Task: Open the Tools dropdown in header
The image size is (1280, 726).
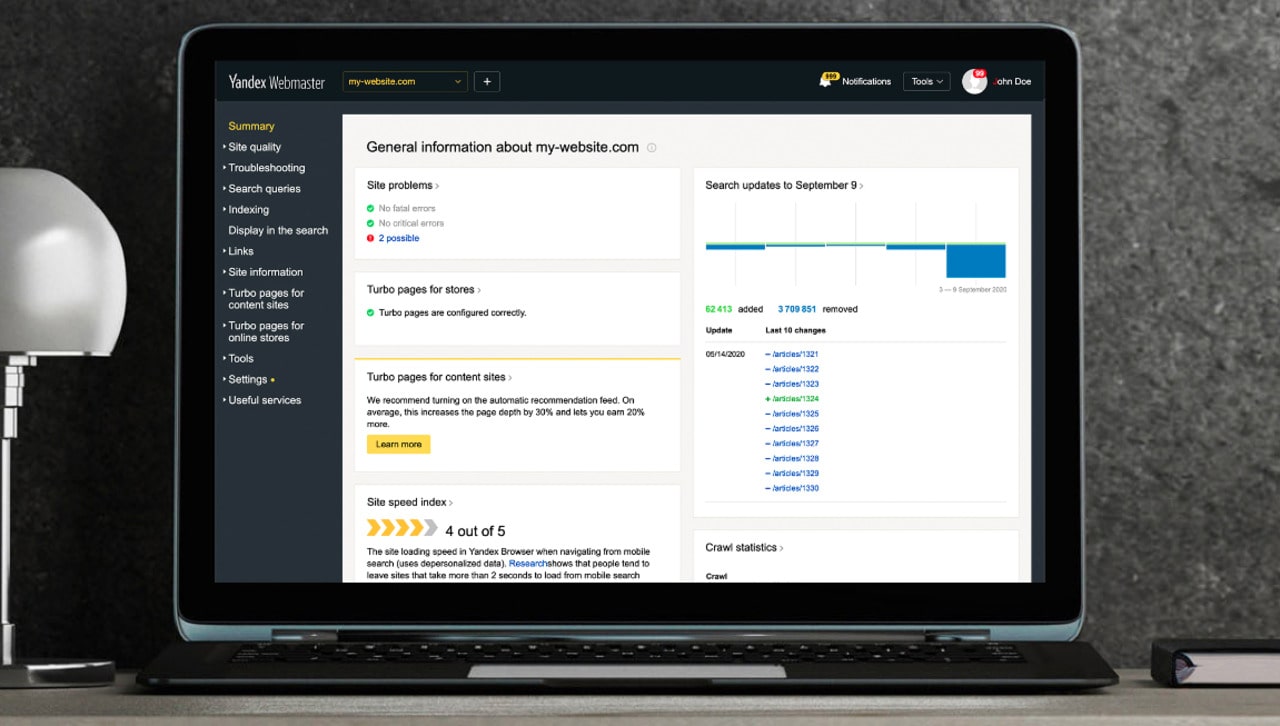Action: coord(927,82)
